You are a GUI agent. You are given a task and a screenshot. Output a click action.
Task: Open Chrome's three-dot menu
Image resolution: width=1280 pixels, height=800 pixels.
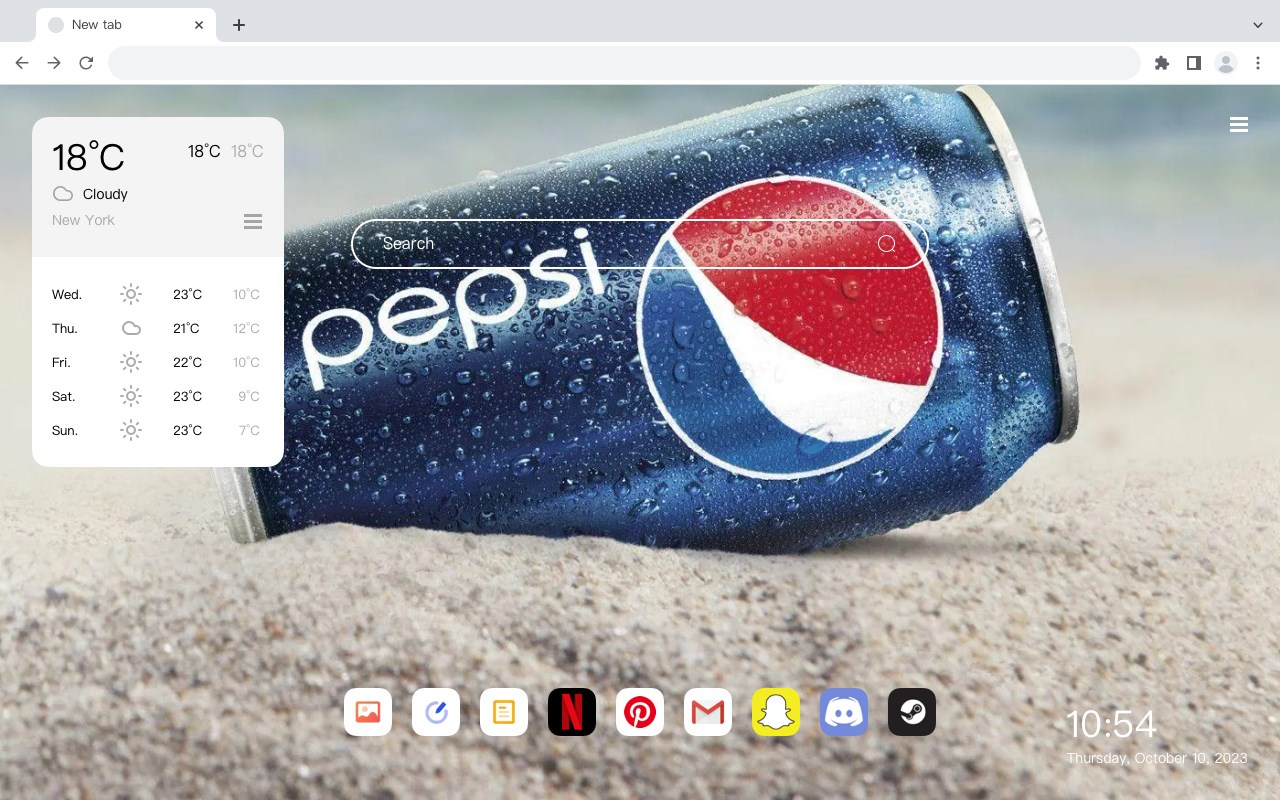click(1258, 63)
